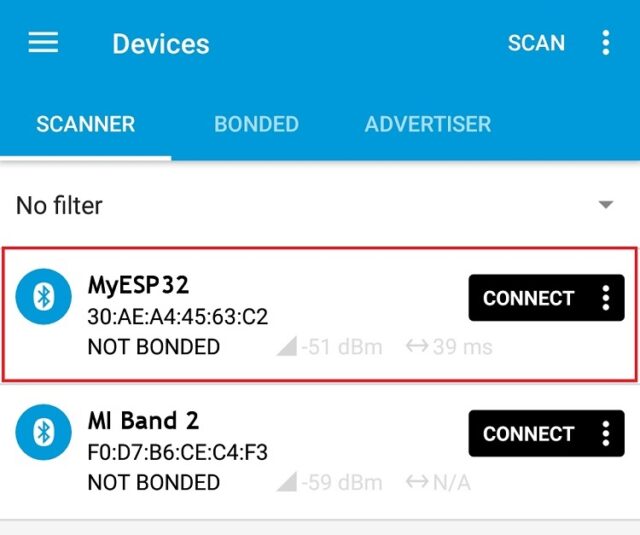Expand the MyESP32 device entry
Viewport: 640px width, 535px height.
(x=320, y=314)
